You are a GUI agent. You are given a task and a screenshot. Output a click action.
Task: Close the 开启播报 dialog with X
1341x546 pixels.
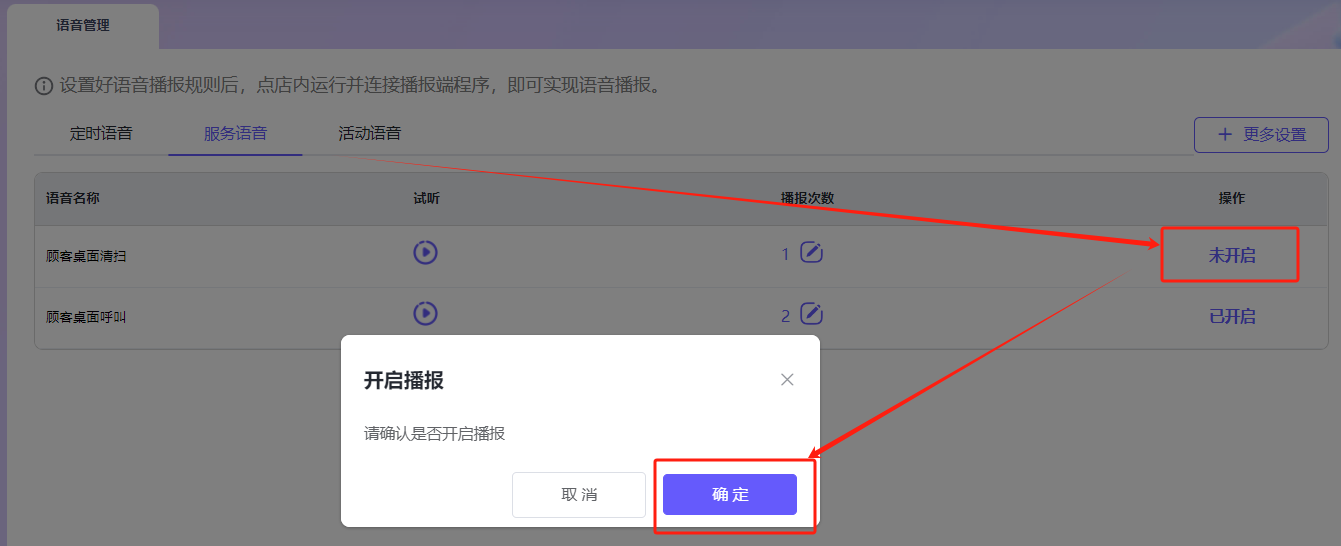(x=787, y=380)
